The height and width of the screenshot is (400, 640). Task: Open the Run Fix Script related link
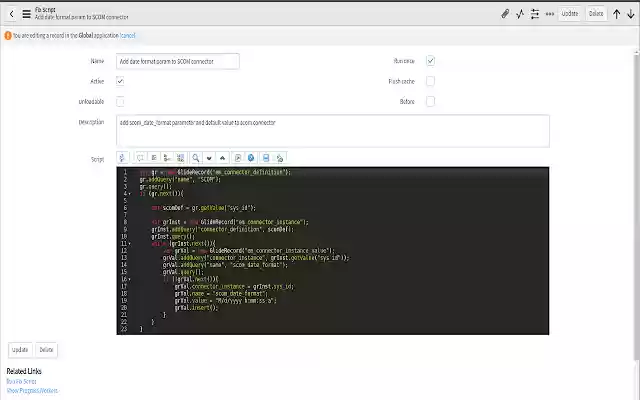[21, 381]
